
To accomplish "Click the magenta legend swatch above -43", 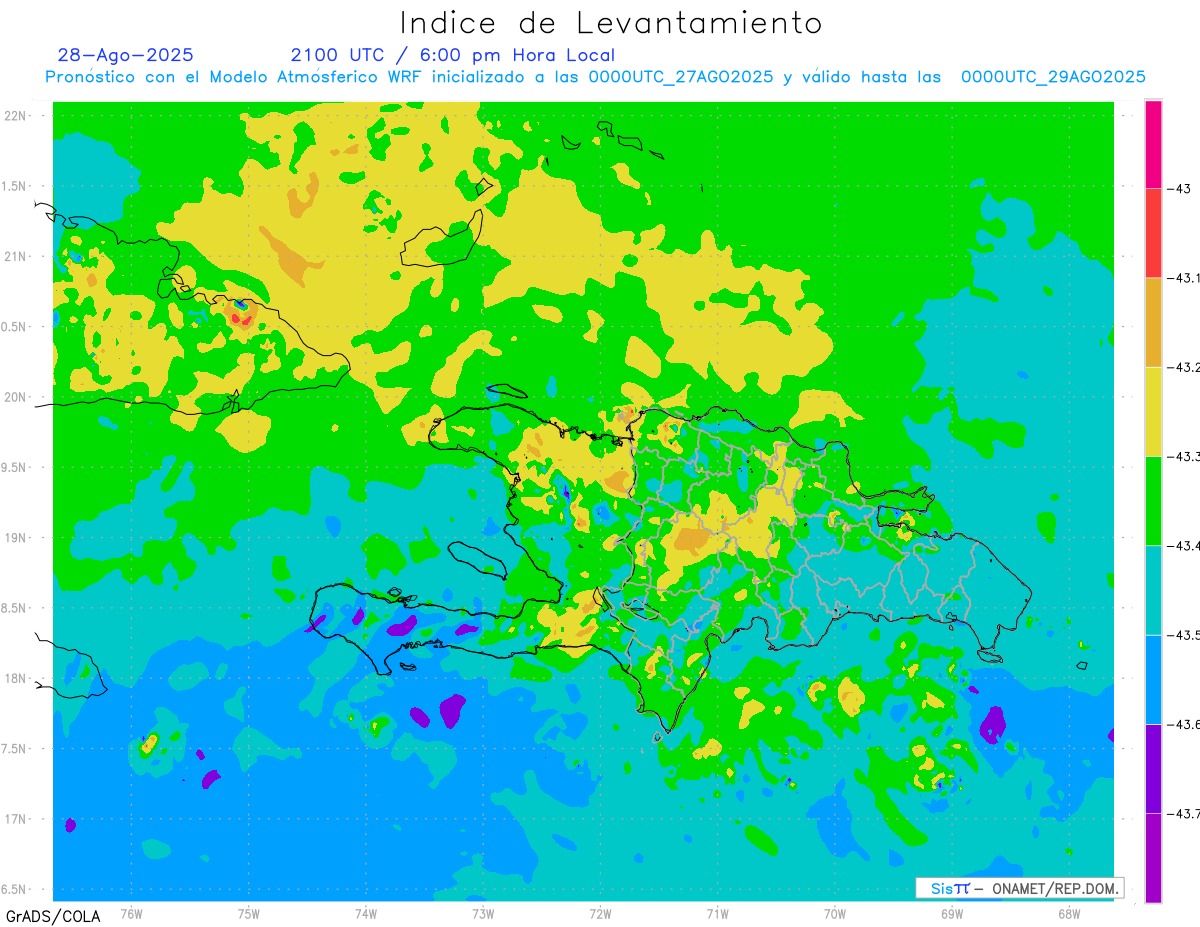I will 1153,144.
